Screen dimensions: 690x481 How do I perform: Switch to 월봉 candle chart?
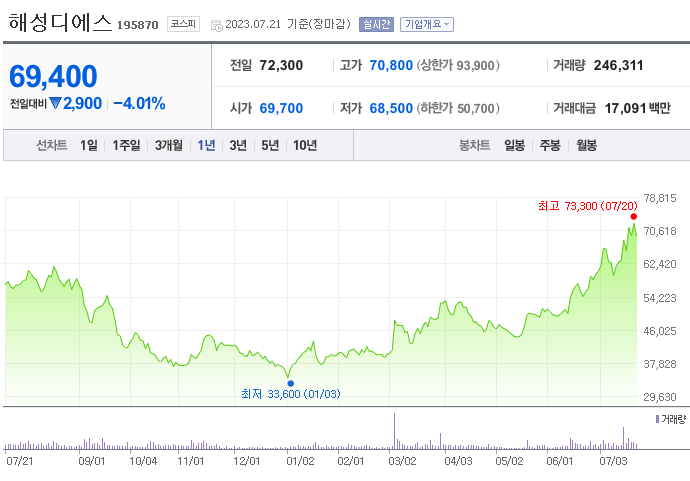(587, 145)
